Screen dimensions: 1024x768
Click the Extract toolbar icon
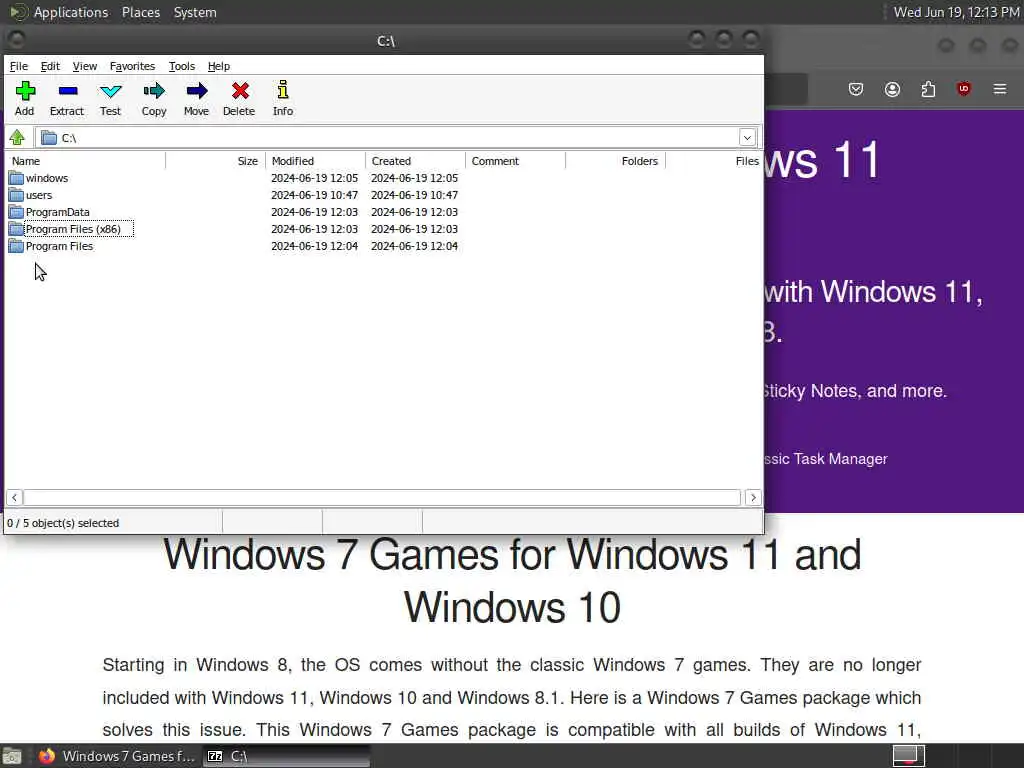click(x=67, y=91)
